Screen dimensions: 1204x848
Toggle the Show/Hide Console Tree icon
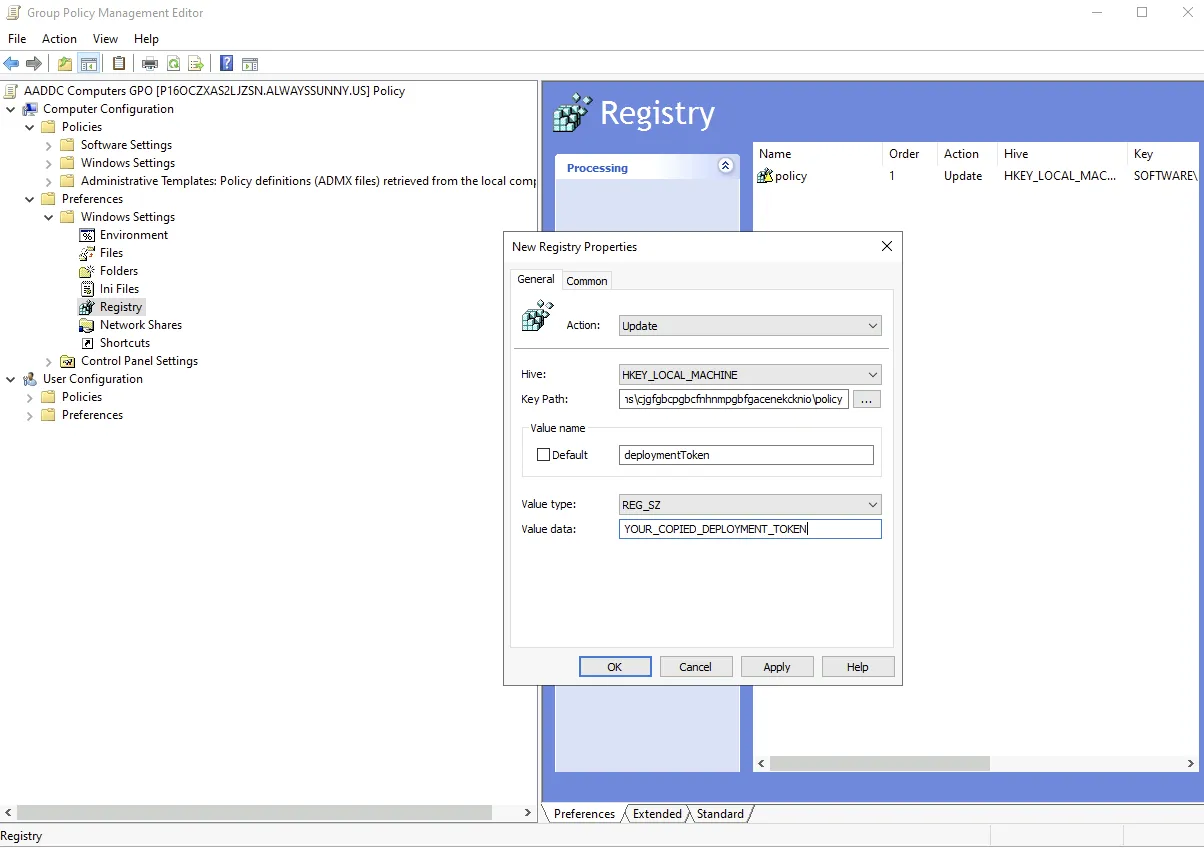point(89,64)
